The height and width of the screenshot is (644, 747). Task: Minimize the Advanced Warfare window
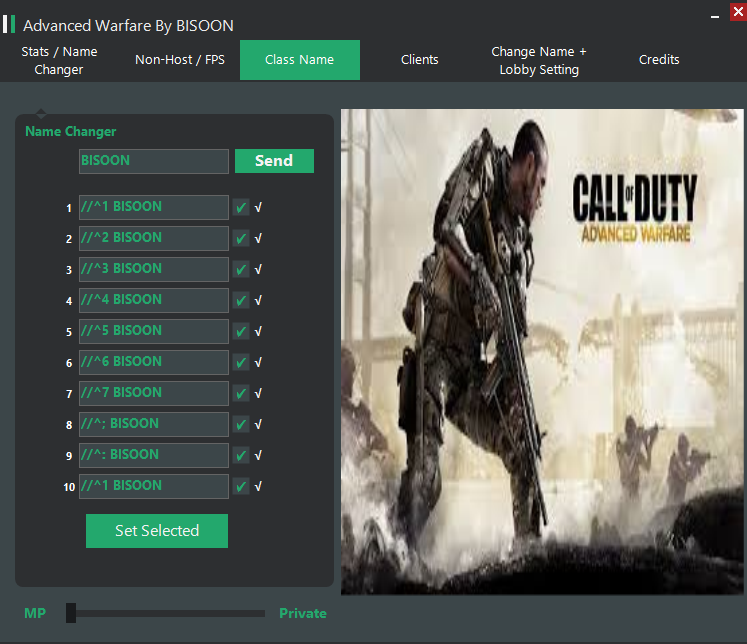(x=715, y=17)
